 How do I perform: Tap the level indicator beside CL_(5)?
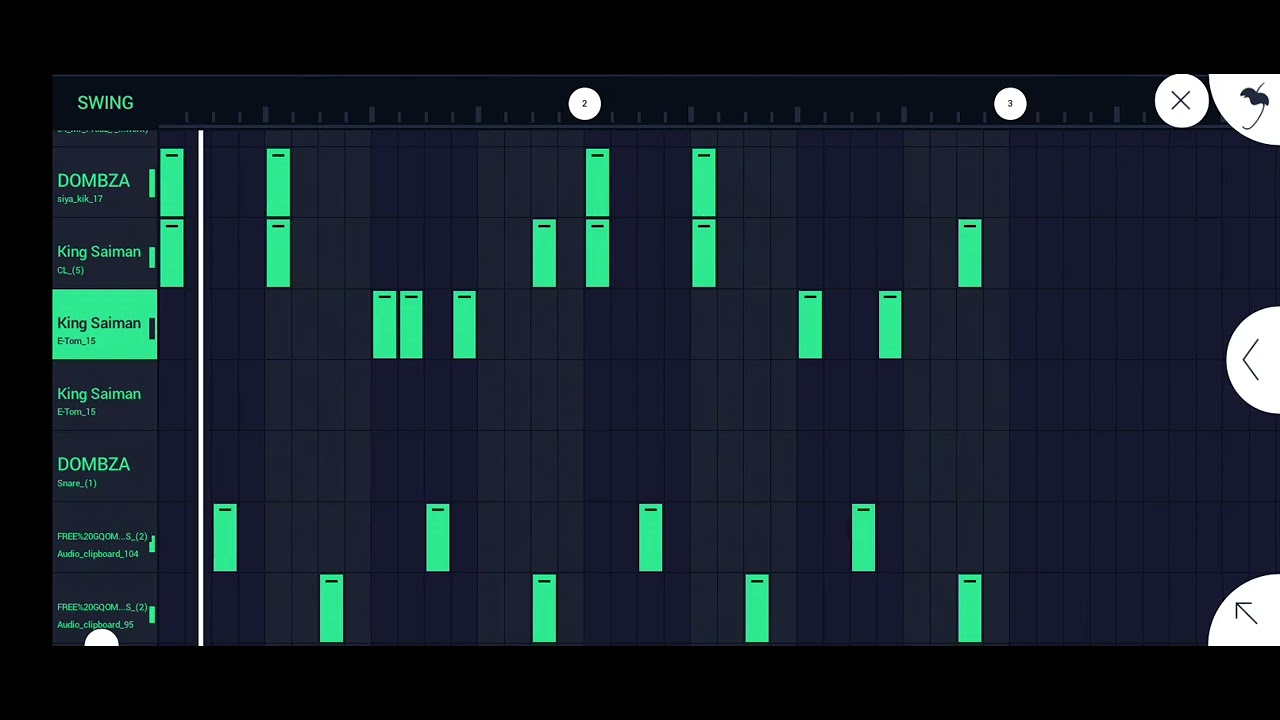coord(152,257)
